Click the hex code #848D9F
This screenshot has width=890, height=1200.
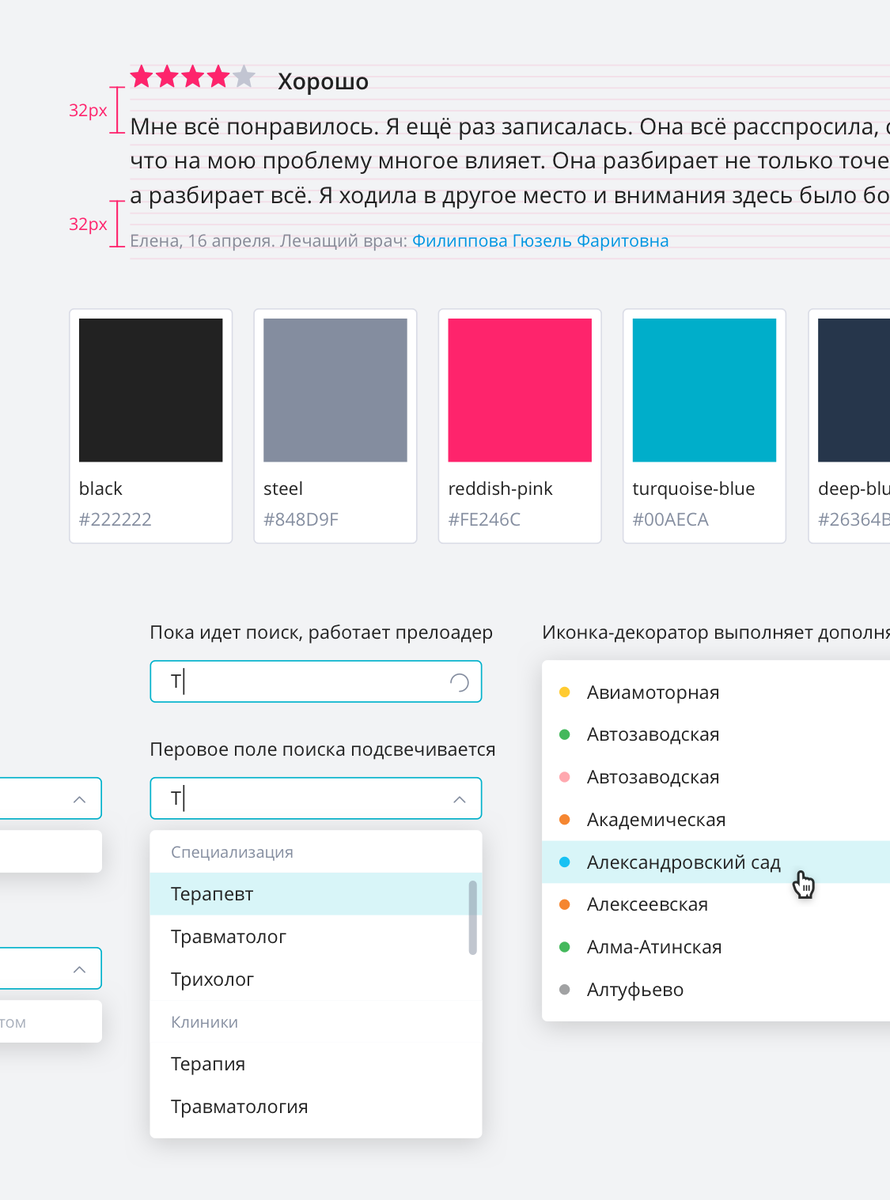point(301,520)
